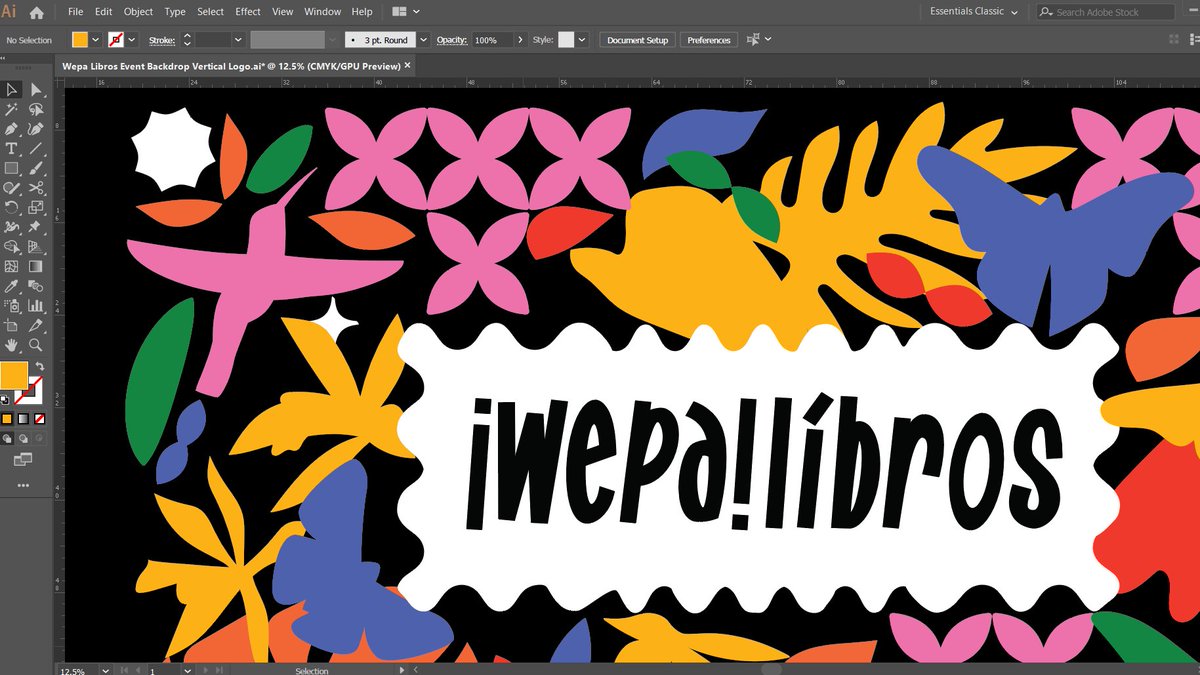The height and width of the screenshot is (675, 1200).
Task: Select the Magic Wand tool
Action: (12, 109)
